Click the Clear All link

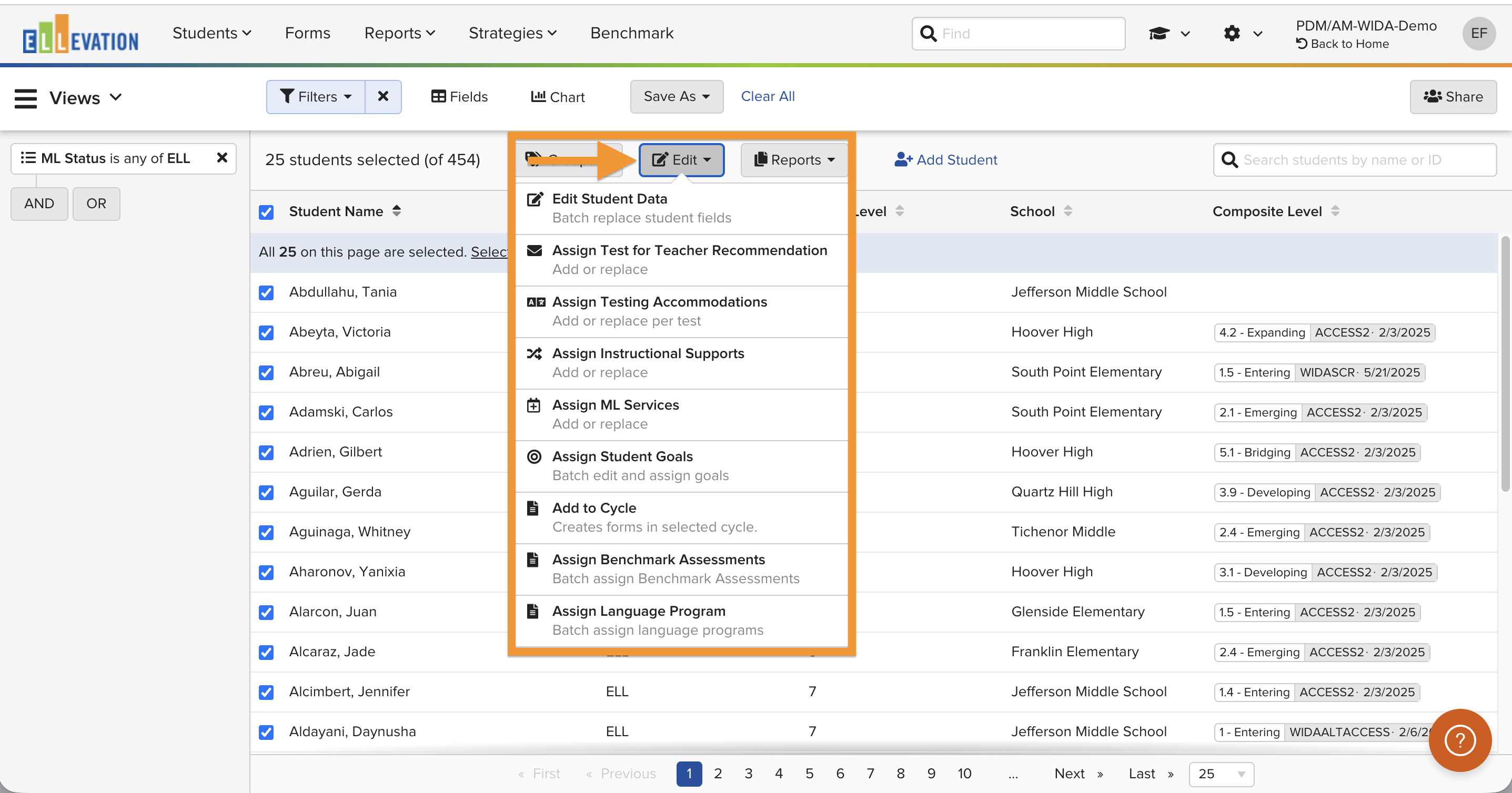click(x=768, y=96)
